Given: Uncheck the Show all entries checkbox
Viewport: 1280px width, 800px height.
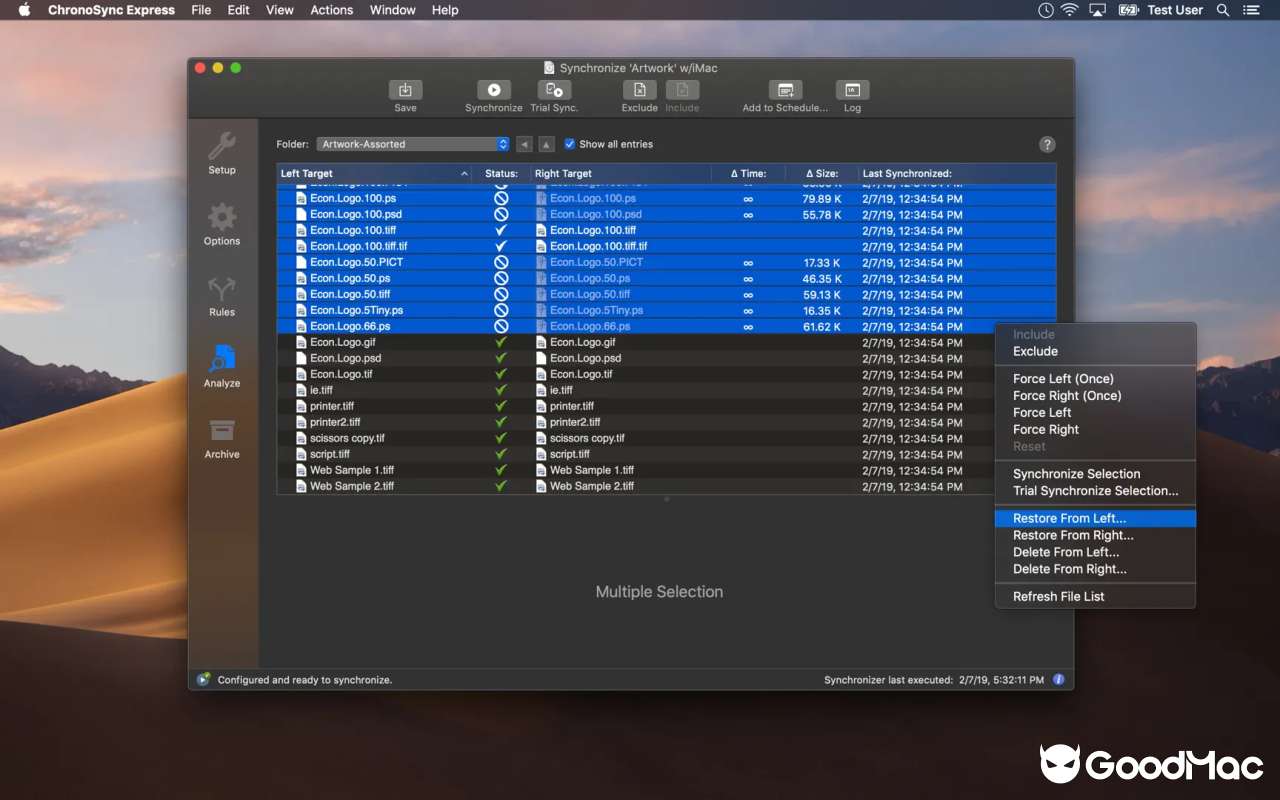Looking at the screenshot, I should (x=569, y=143).
